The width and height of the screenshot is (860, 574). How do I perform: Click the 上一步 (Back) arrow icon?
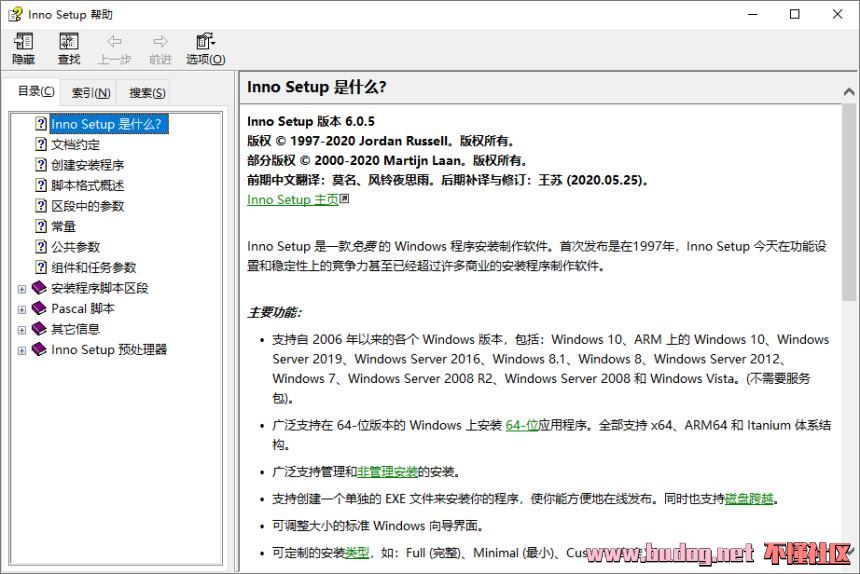point(114,42)
